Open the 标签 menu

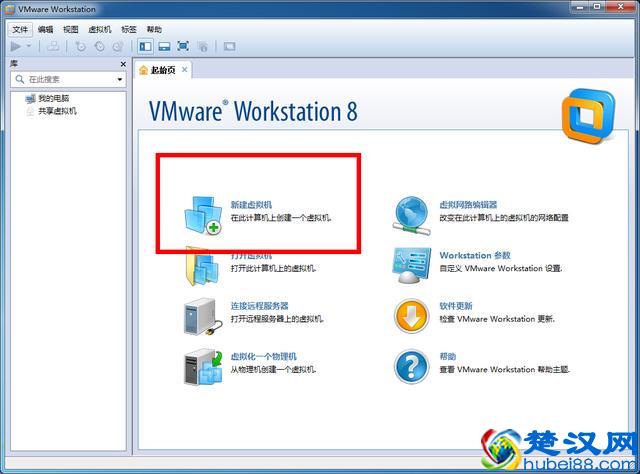[129, 29]
